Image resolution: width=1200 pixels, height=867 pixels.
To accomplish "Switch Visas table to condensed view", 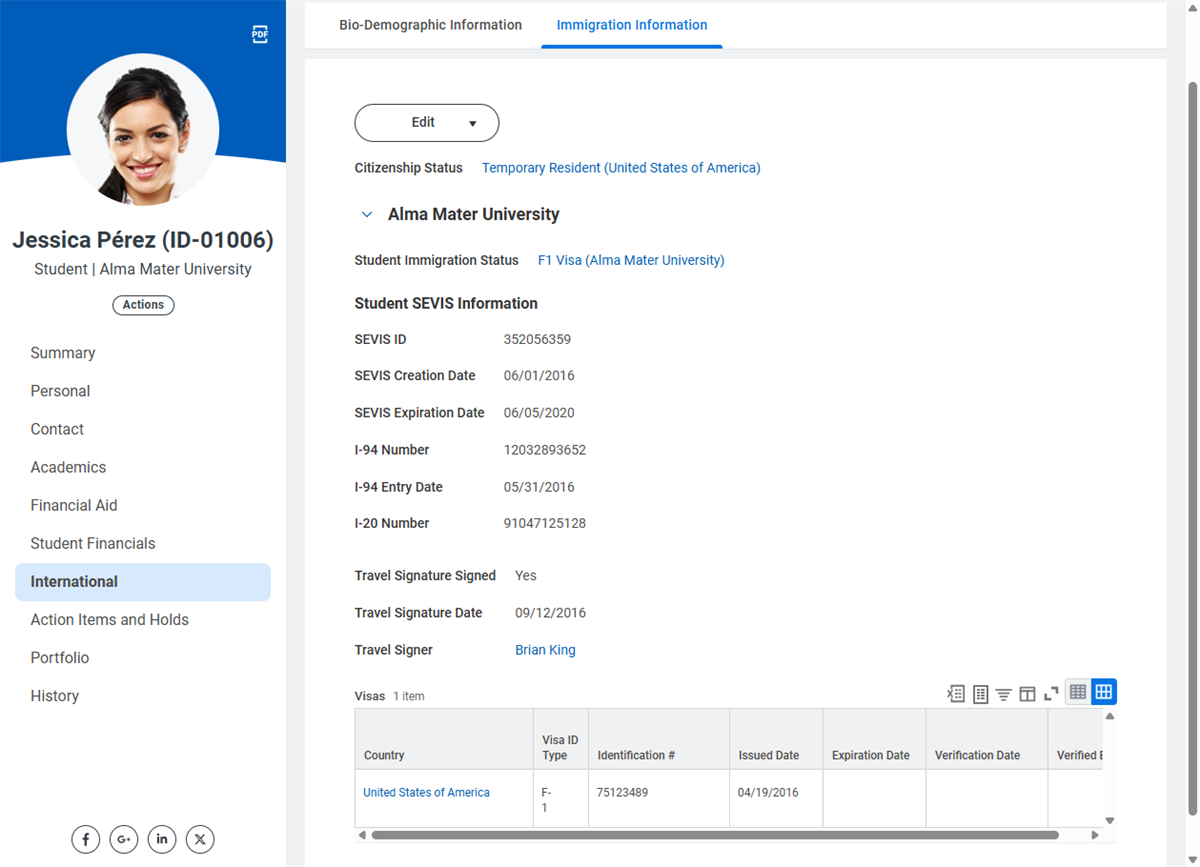I will [1078, 692].
